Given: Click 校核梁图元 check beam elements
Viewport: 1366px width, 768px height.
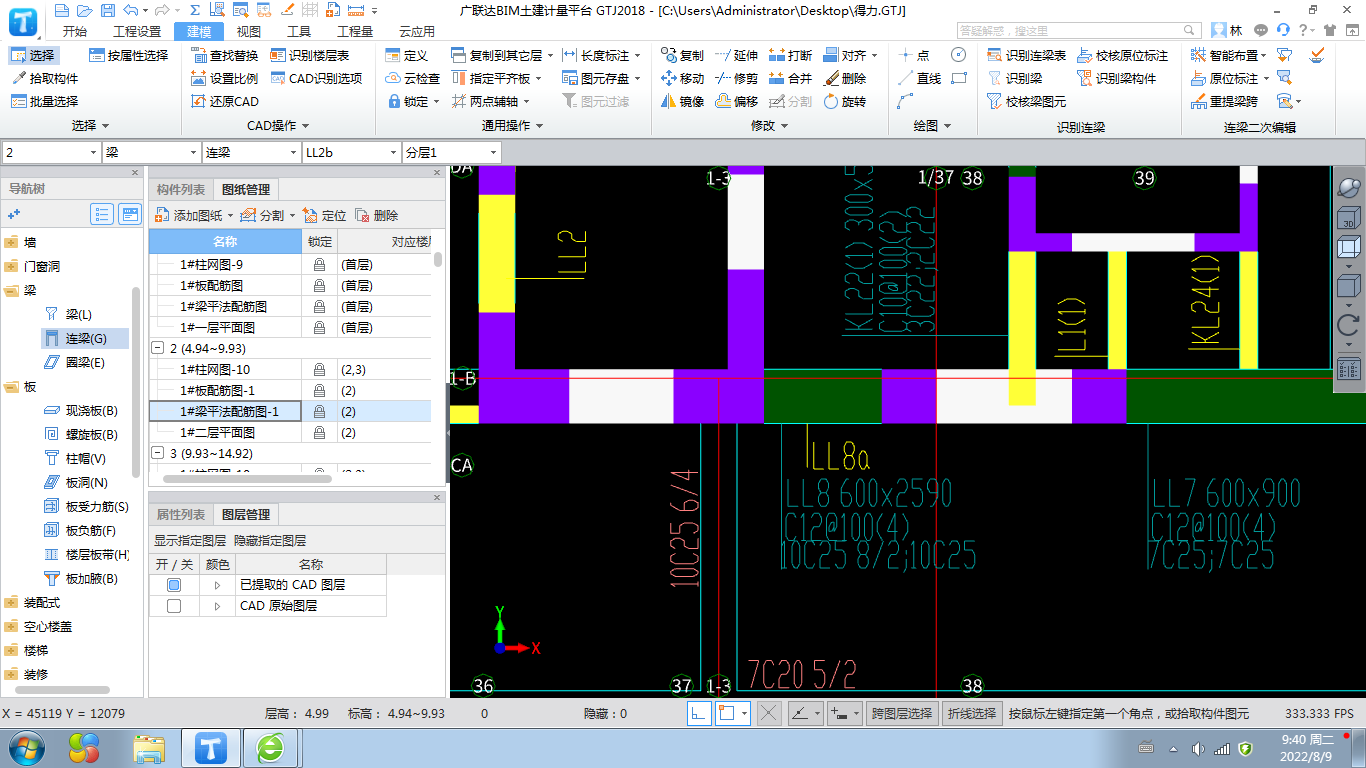Looking at the screenshot, I should tap(1026, 101).
